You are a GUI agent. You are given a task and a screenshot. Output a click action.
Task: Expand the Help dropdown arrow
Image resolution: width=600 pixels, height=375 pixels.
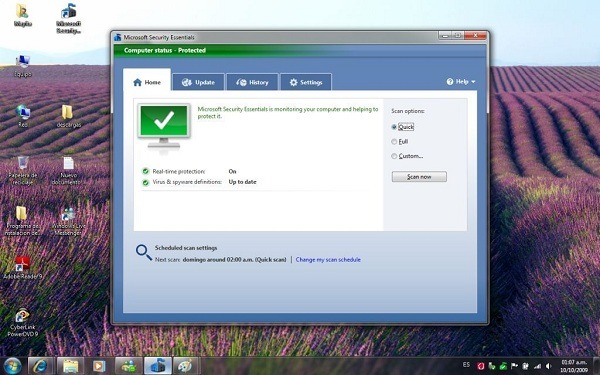473,82
